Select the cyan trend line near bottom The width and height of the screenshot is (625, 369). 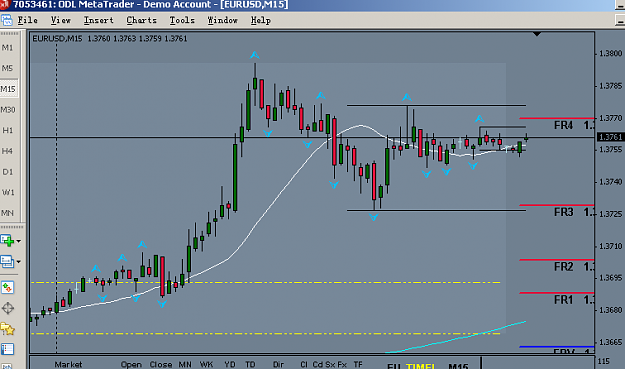point(456,337)
